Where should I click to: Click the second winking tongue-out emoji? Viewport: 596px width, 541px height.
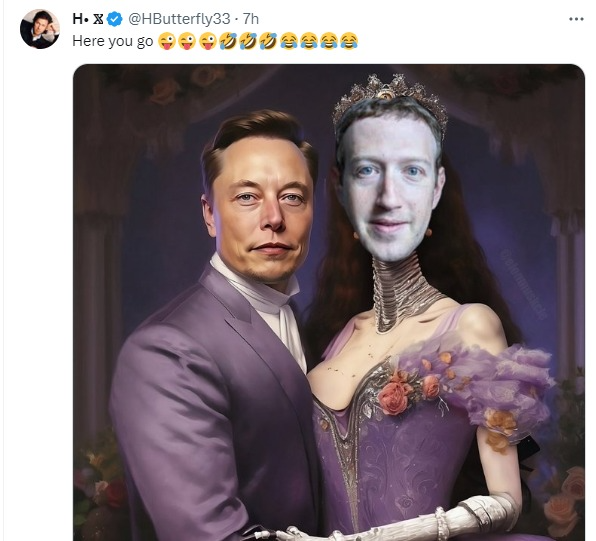187,41
